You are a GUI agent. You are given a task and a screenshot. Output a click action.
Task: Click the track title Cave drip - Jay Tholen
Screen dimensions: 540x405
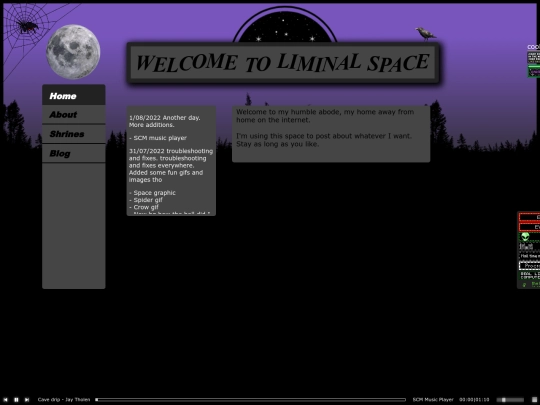64,399
